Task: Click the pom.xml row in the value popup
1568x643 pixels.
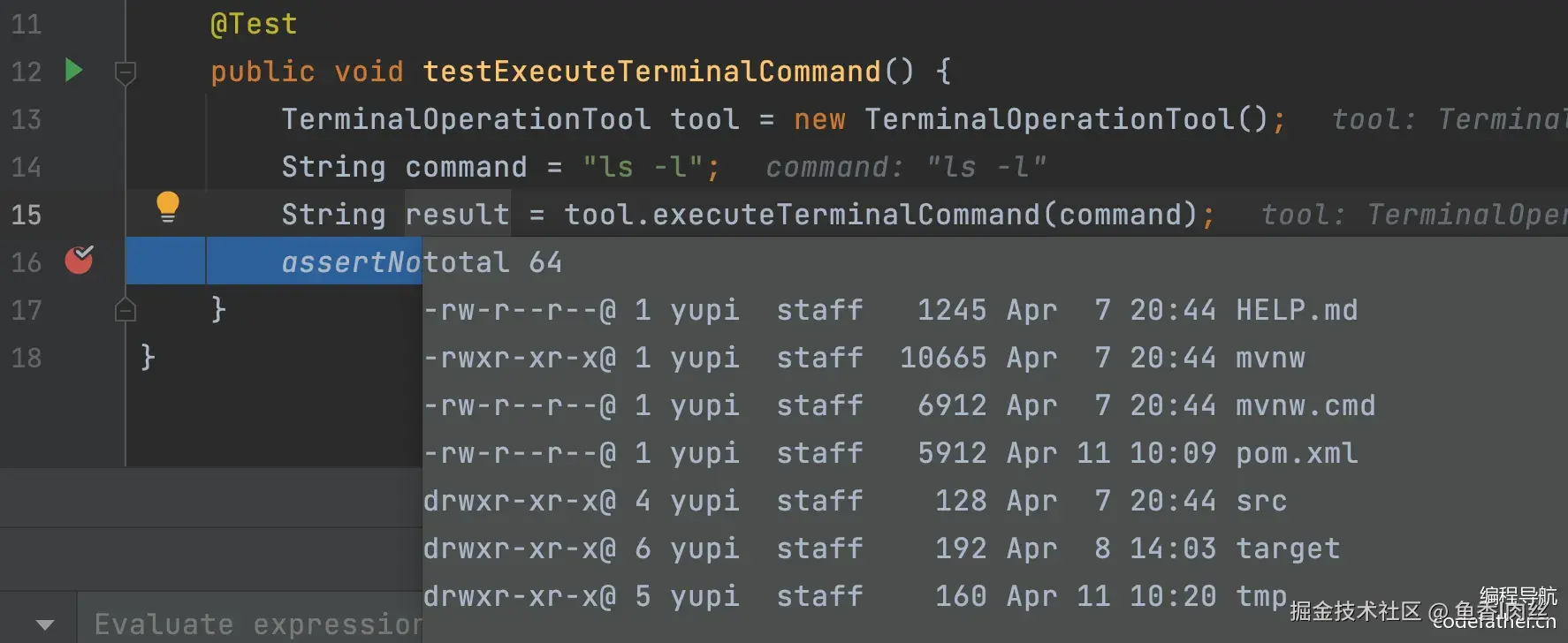Action: coord(890,453)
